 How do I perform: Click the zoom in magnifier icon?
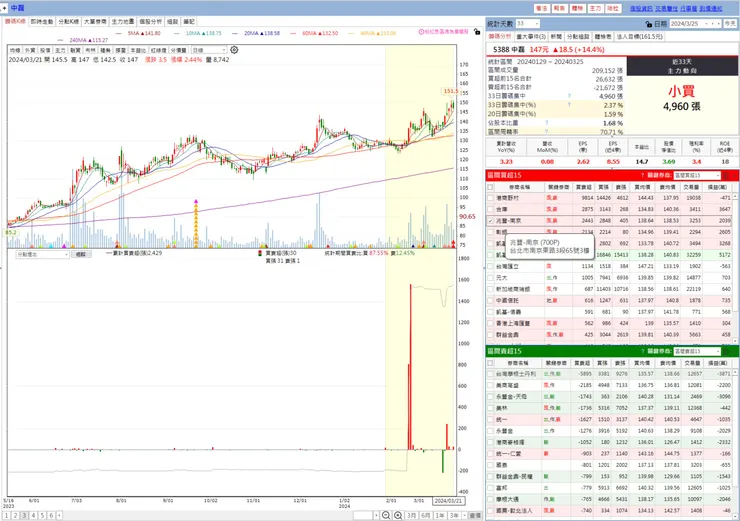[398, 515]
